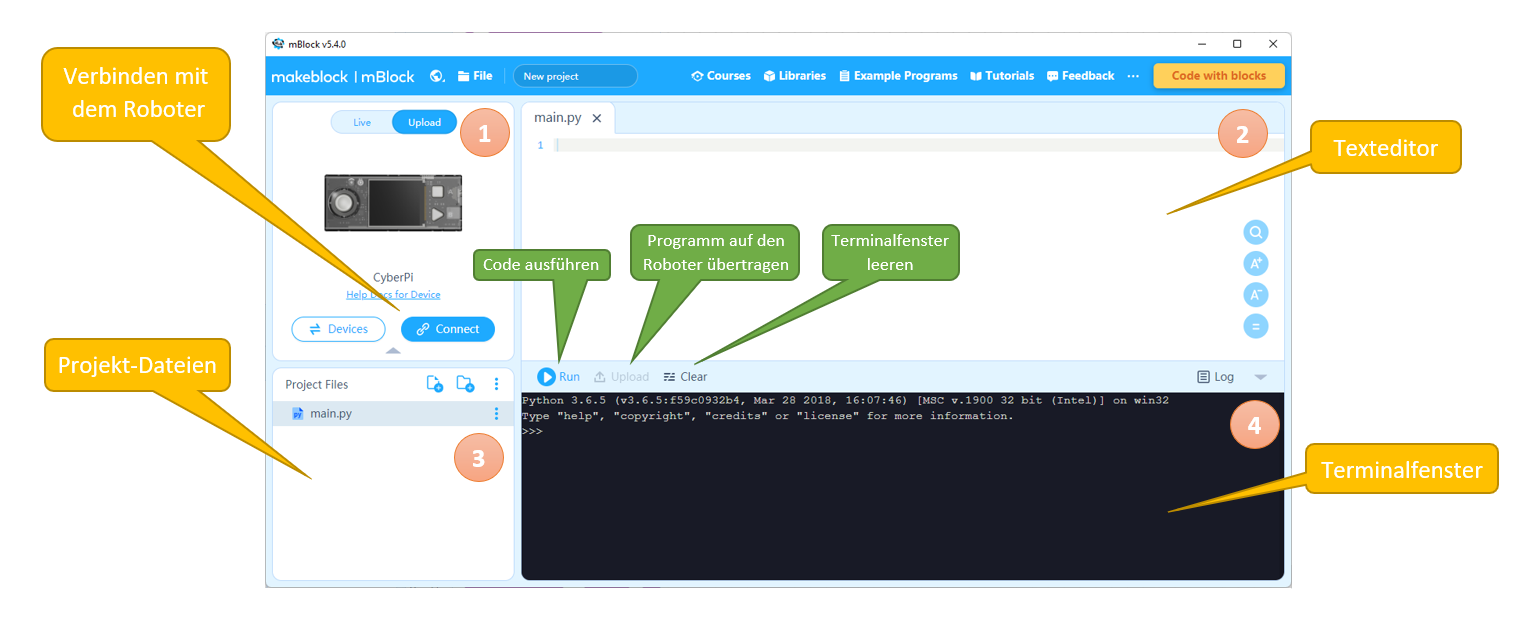Click the terminal prompt >>>
Viewport: 1540px width, 632px height.
(532, 431)
